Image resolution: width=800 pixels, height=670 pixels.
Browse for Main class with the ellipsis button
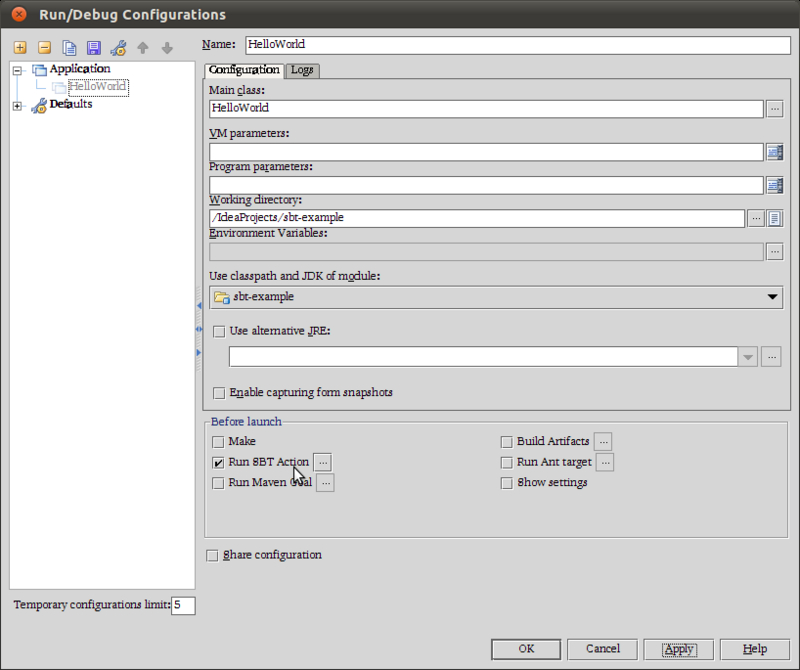tap(774, 109)
